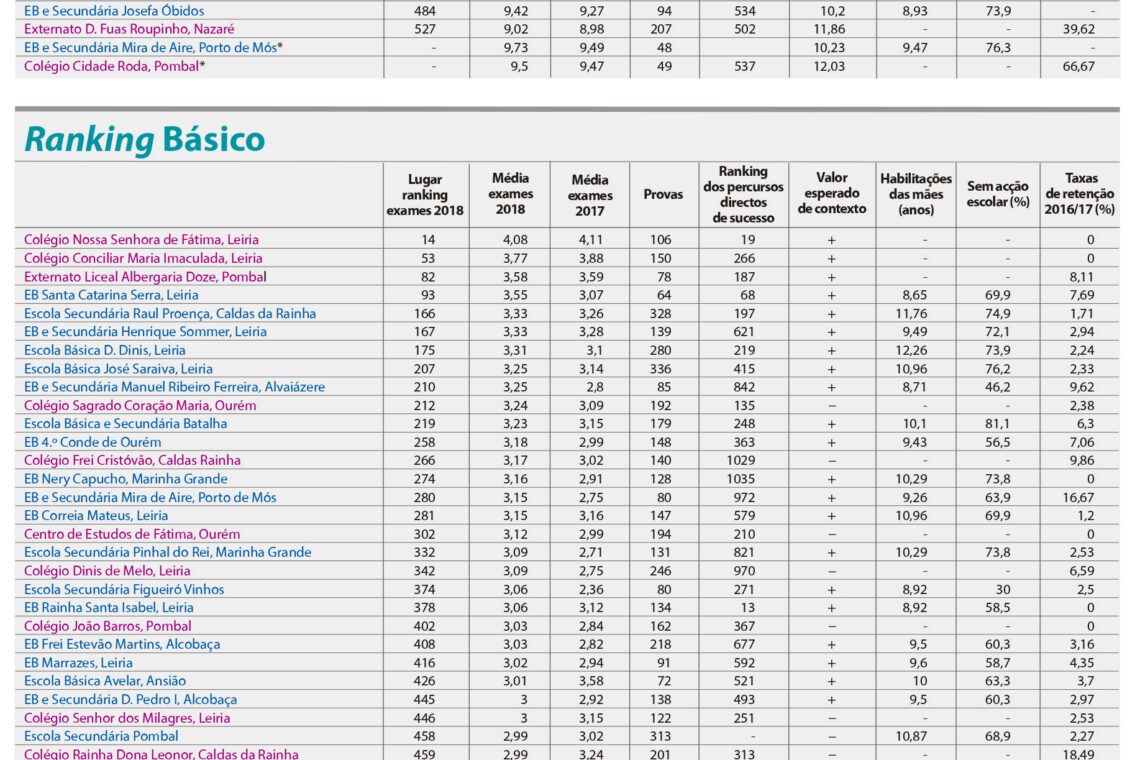This screenshot has height=760, width=1140.
Task: Select 'EB e Secundária Manuel Ribeiro Ferreira, Alvaiázere'
Action: pyautogui.click(x=174, y=387)
